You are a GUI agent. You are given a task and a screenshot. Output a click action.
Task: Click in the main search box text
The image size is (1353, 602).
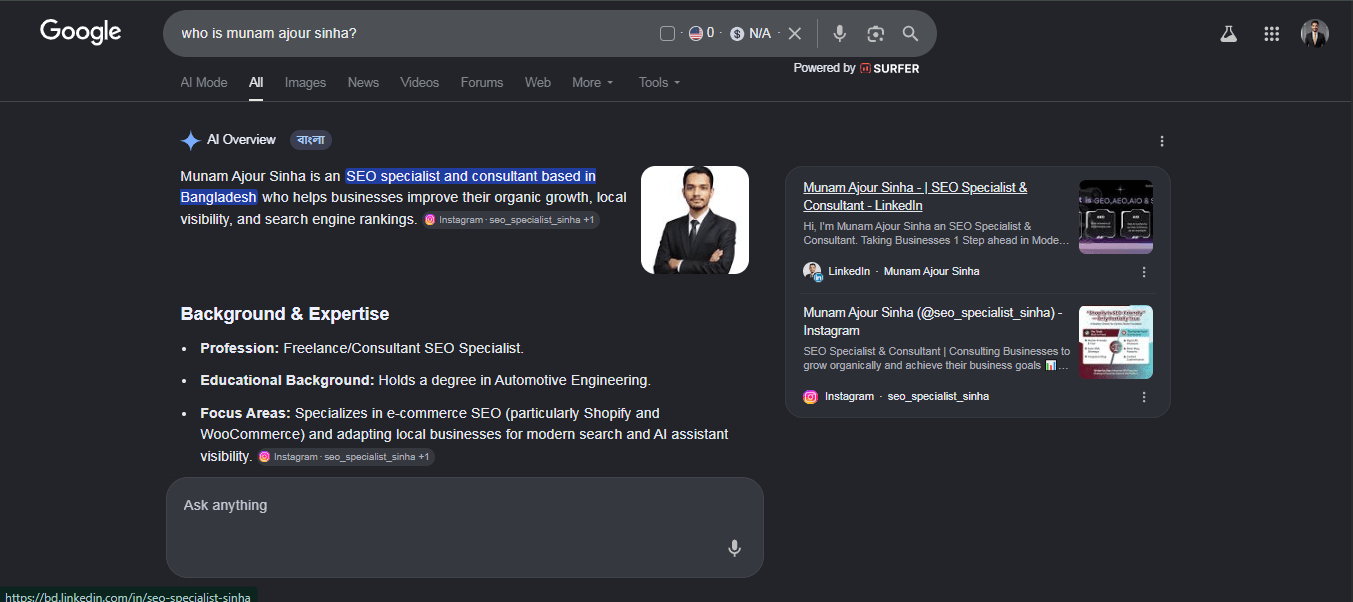269,33
